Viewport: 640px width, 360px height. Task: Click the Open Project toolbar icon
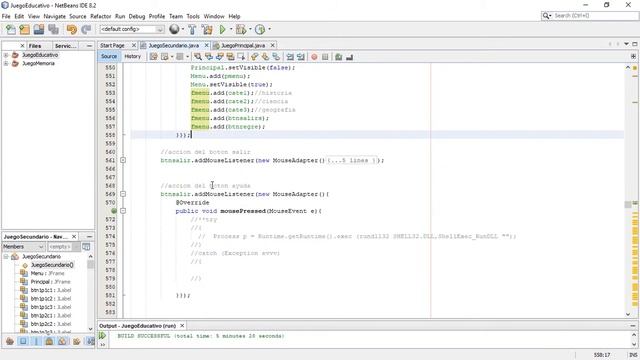coord(39,29)
